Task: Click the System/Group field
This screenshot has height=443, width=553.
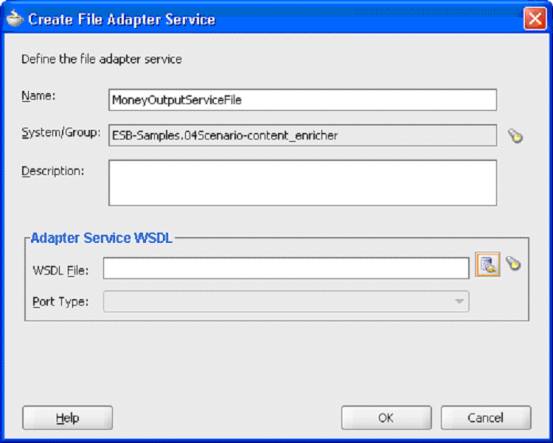Action: click(303, 135)
